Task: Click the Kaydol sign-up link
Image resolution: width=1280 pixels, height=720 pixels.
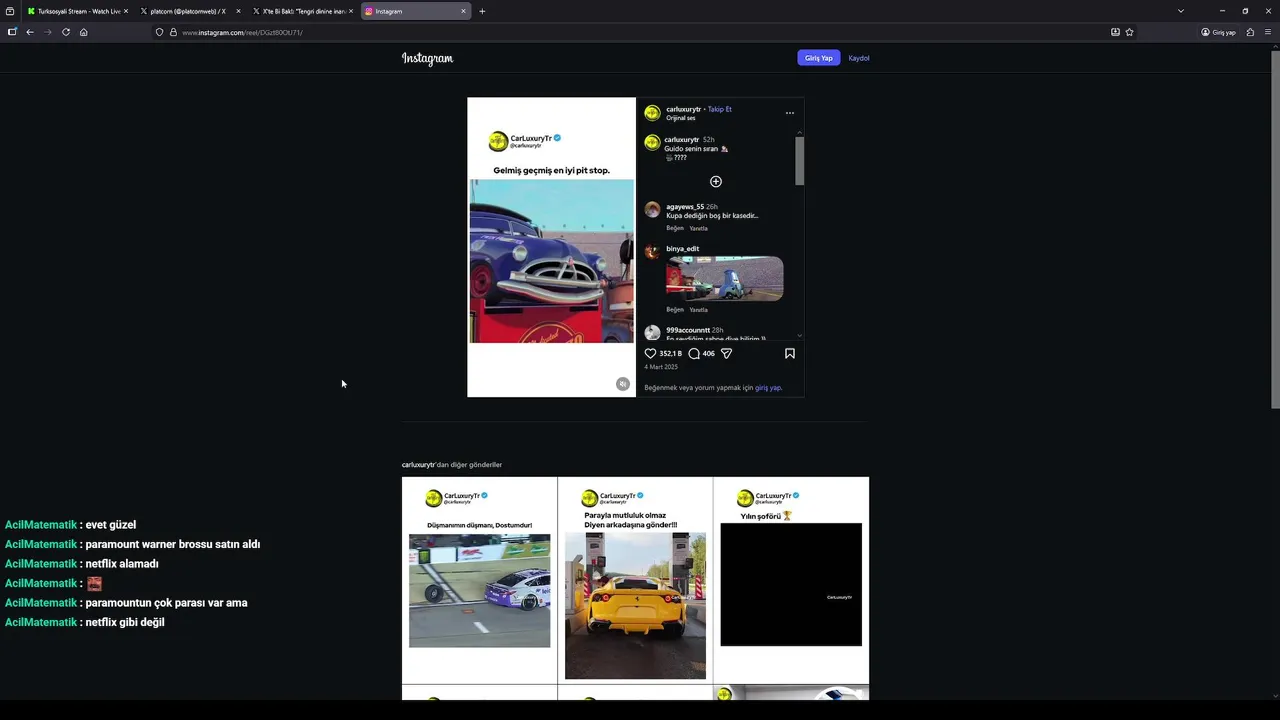Action: pos(859,58)
